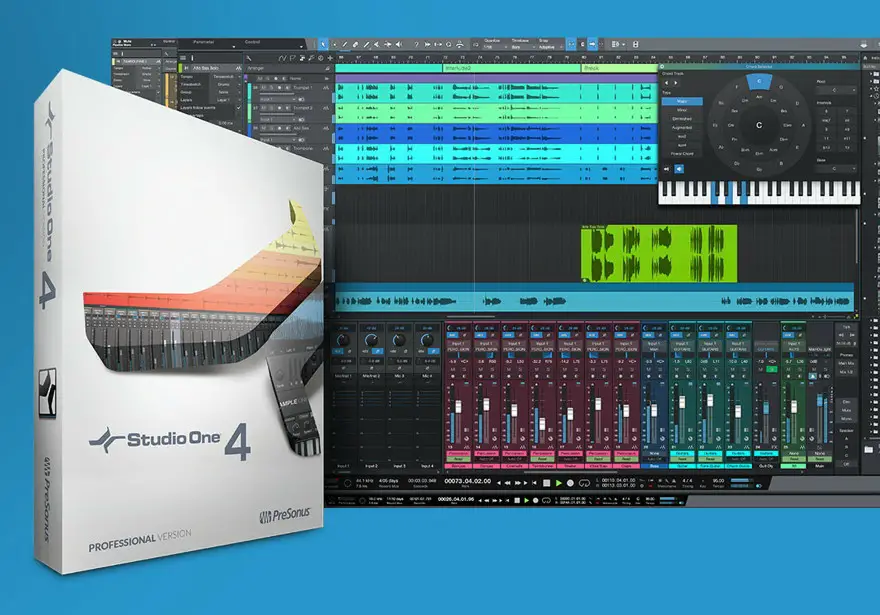Select Augmented chord type
The height and width of the screenshot is (615, 880).
point(682,127)
